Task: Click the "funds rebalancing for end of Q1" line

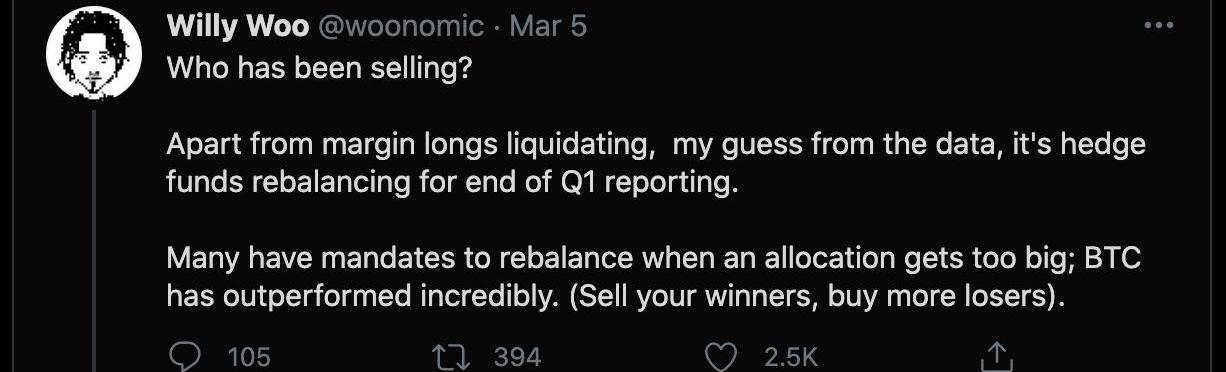Action: 451,185
